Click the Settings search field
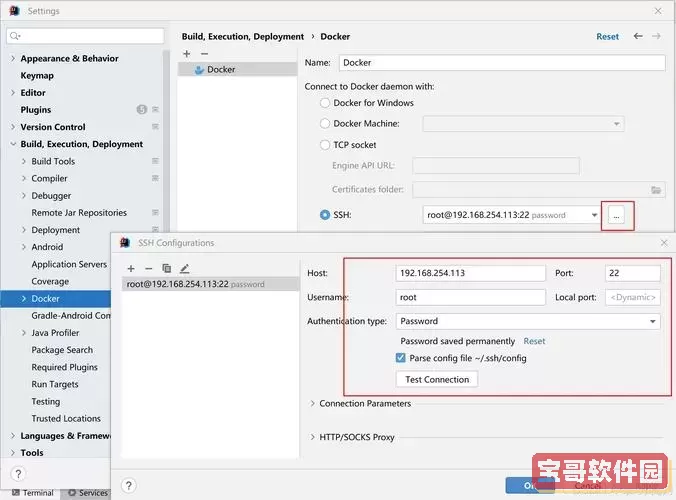The image size is (676, 500). (85, 36)
